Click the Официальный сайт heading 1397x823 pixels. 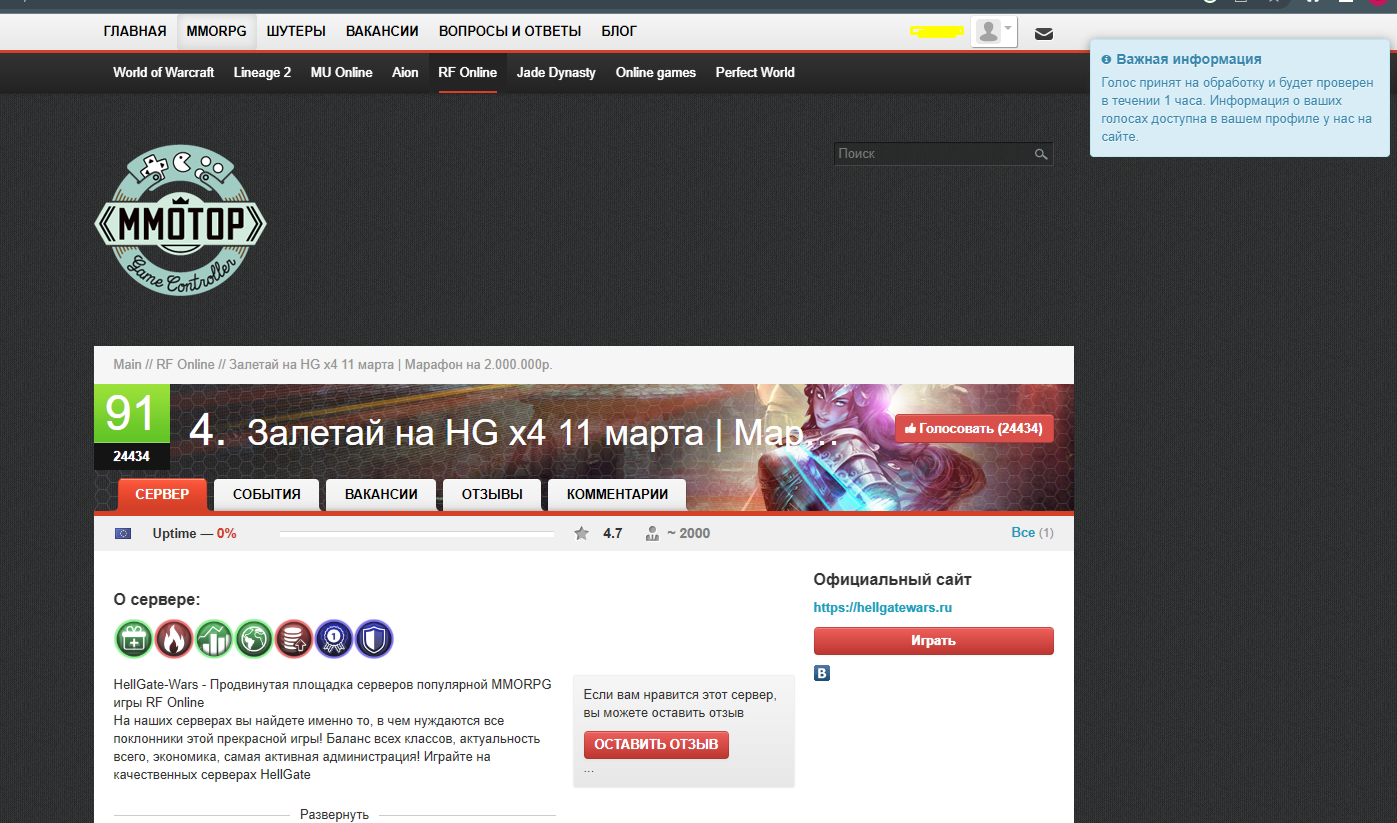tap(892, 580)
